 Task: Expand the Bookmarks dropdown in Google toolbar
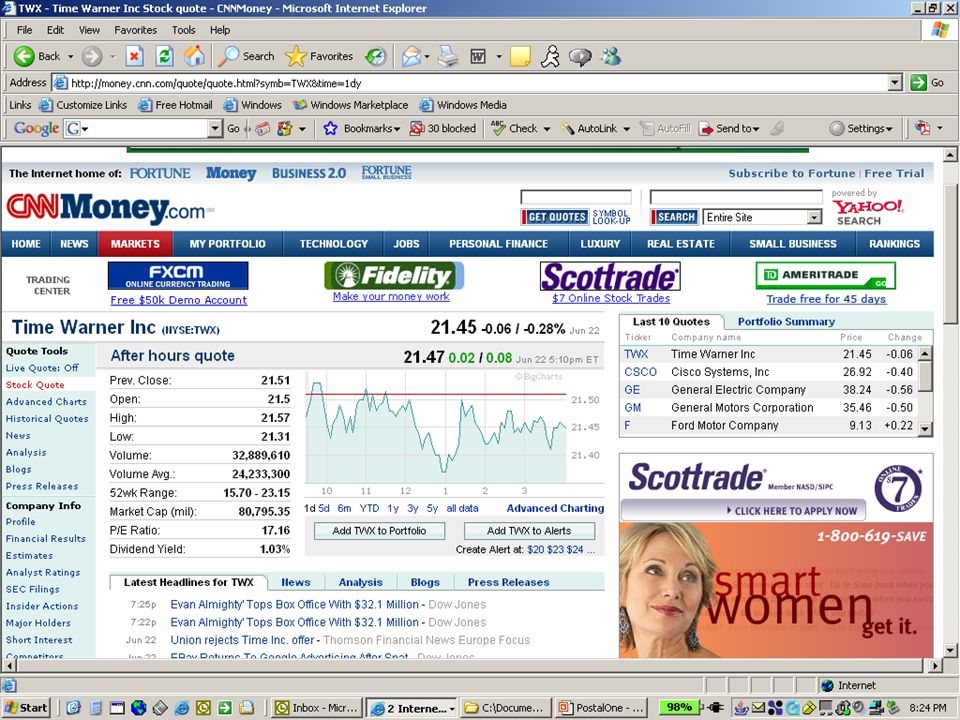click(x=397, y=129)
